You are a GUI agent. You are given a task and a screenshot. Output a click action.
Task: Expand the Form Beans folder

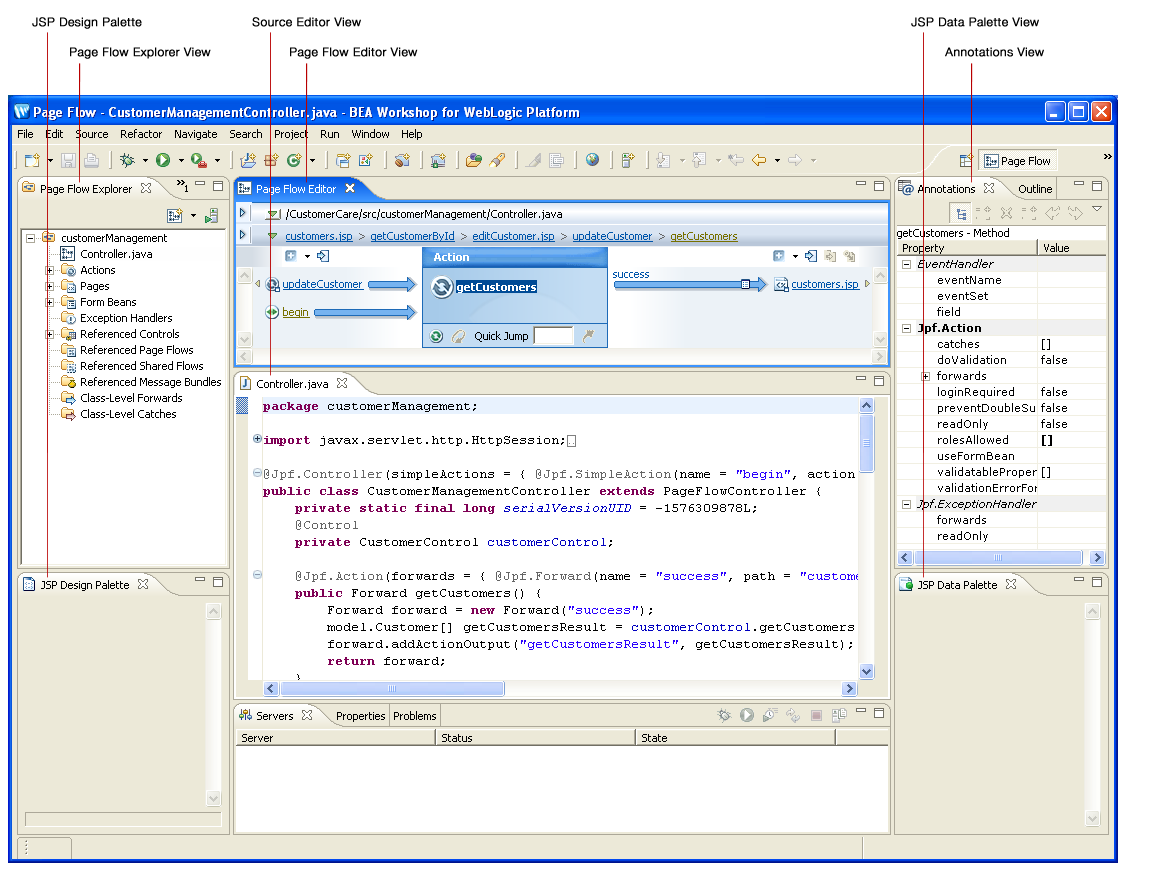pyautogui.click(x=50, y=303)
